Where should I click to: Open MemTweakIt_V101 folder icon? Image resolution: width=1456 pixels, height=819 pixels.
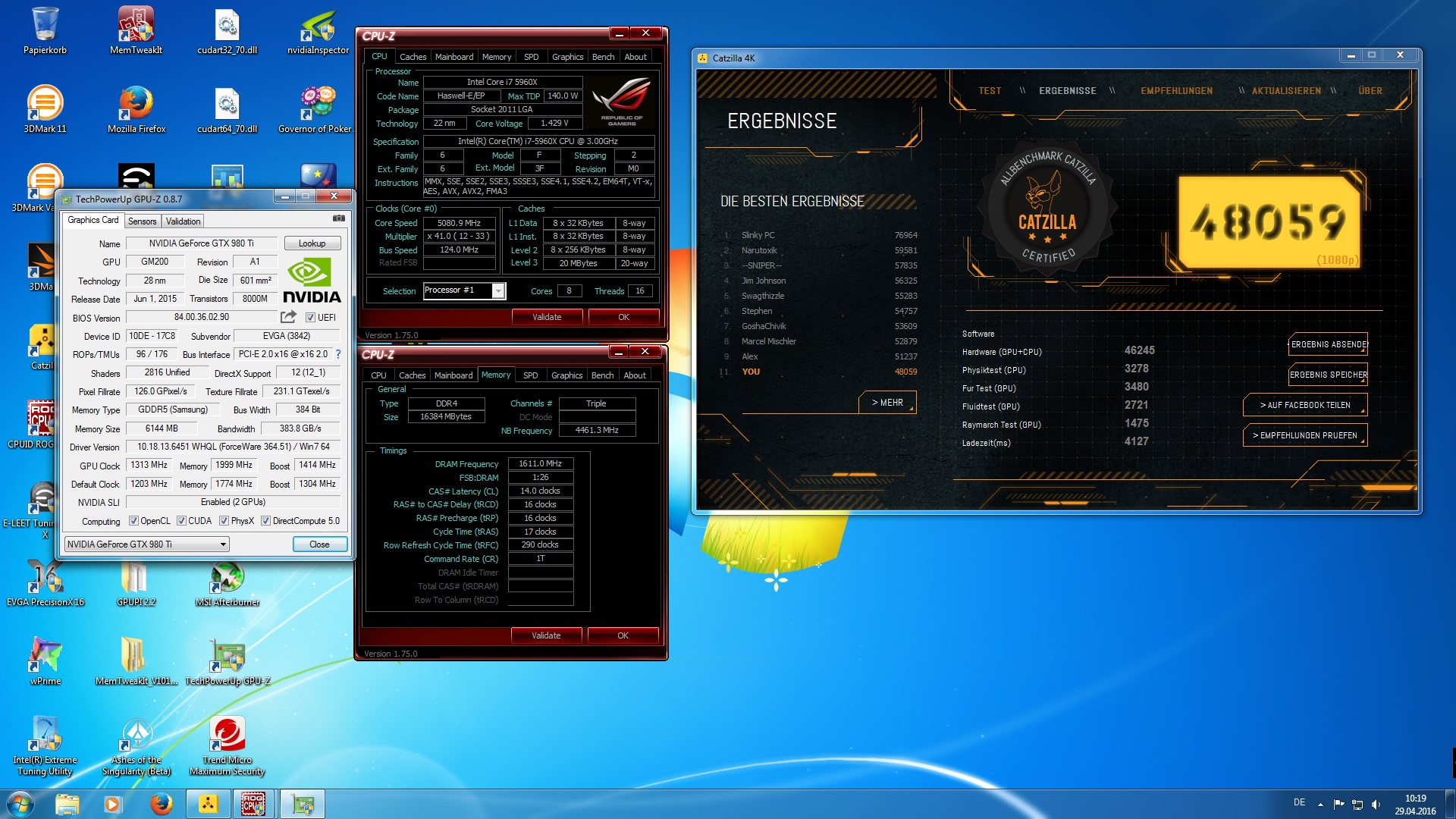[x=136, y=661]
